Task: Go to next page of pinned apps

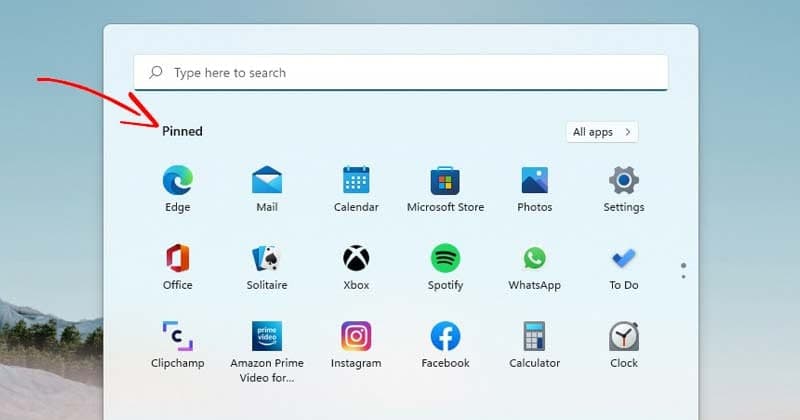Action: (x=683, y=277)
